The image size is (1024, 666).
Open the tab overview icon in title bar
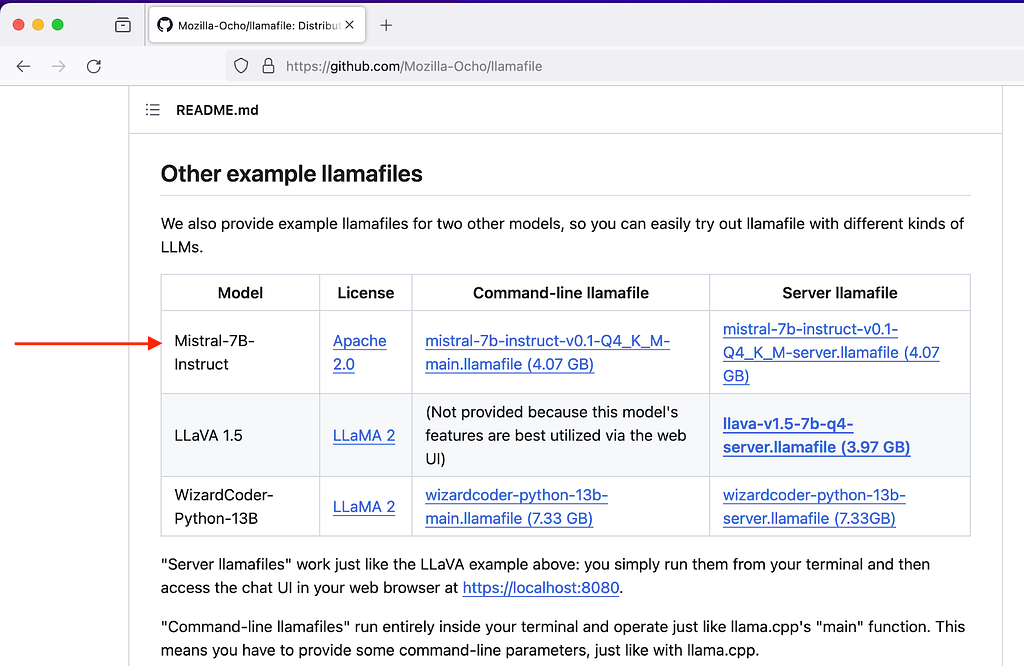123,25
